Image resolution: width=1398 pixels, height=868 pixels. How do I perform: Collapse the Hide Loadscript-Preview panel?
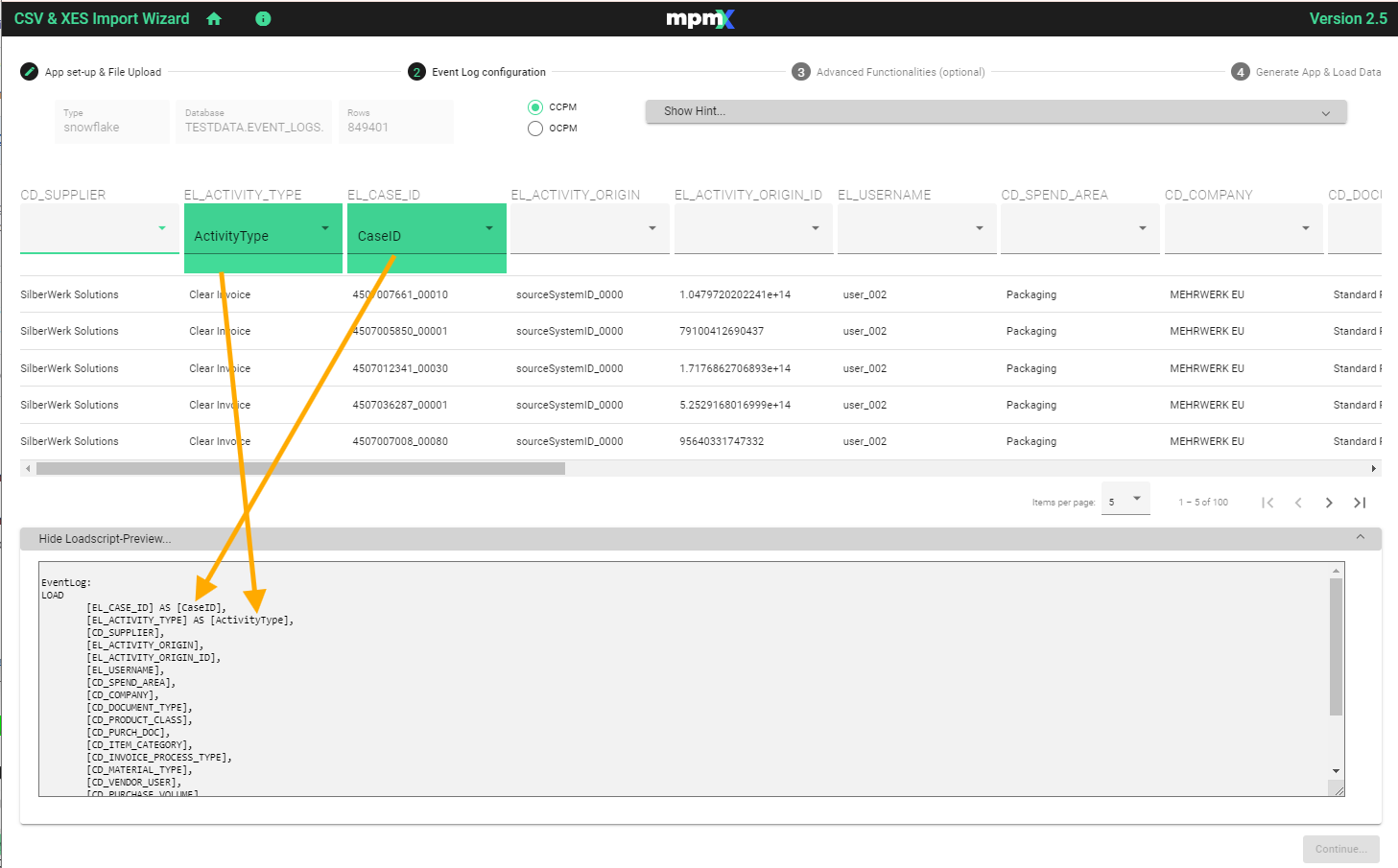(x=700, y=539)
